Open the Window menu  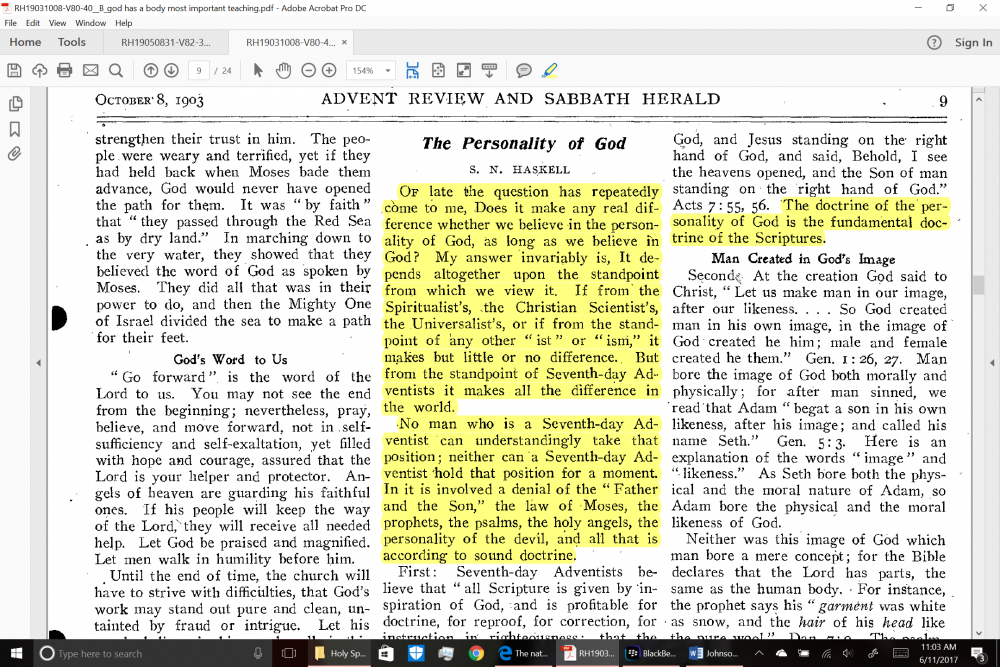(x=91, y=23)
